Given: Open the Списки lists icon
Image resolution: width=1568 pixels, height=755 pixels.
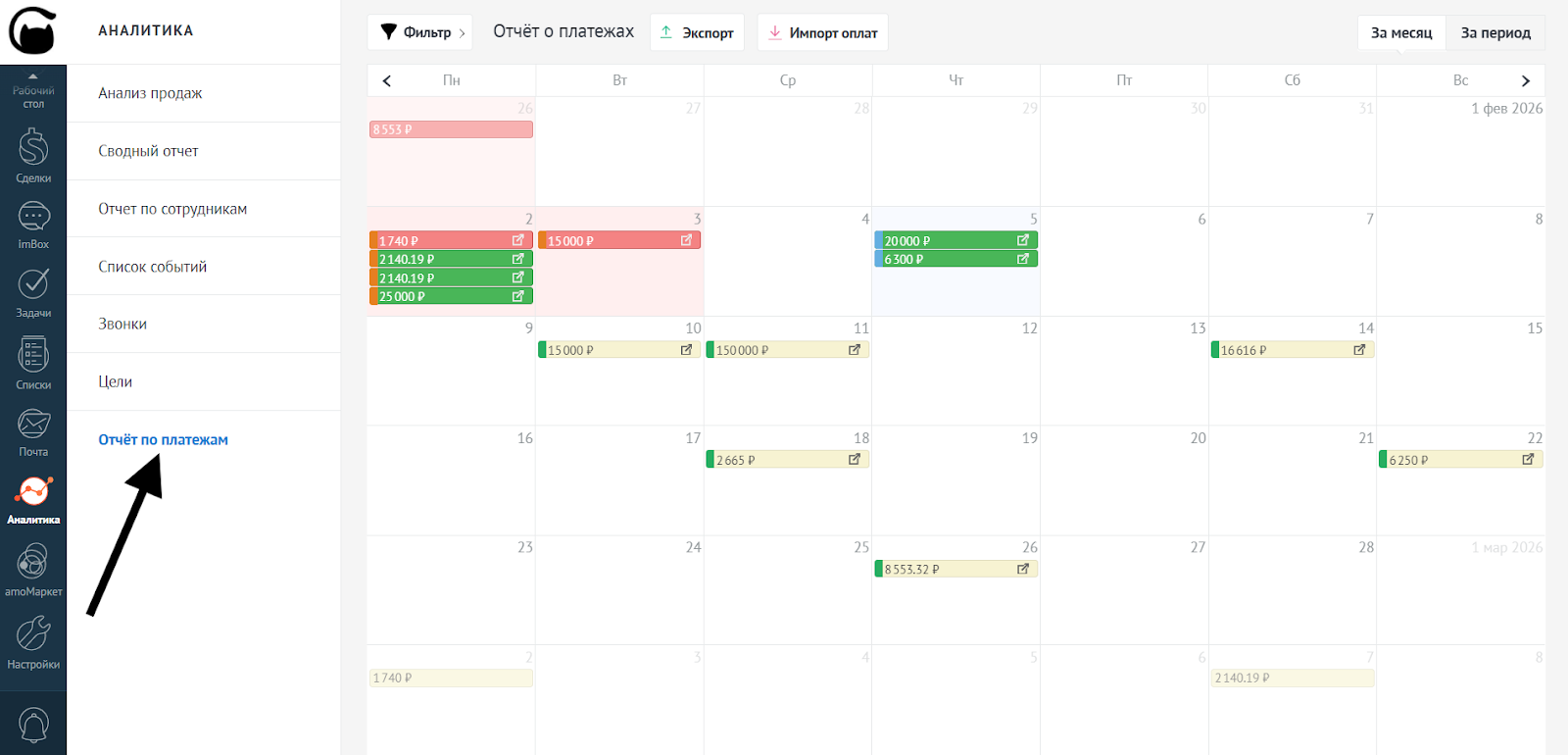Looking at the screenshot, I should click(x=33, y=361).
